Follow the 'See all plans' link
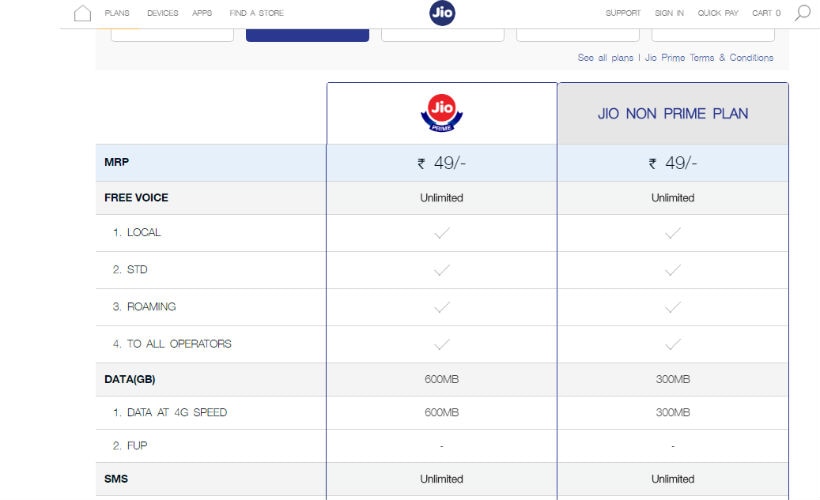 tap(606, 58)
